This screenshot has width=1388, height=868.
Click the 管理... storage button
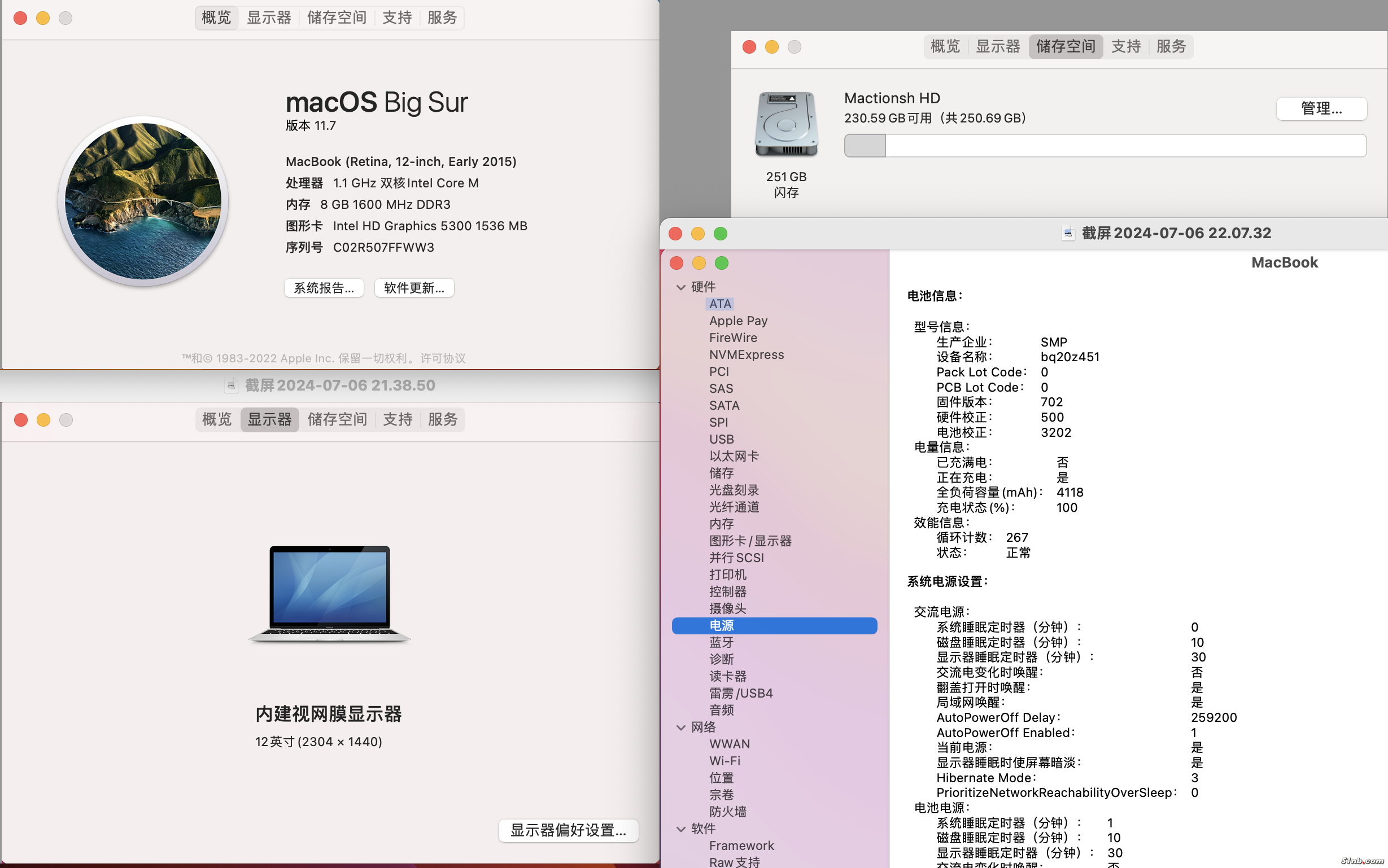tap(1320, 108)
